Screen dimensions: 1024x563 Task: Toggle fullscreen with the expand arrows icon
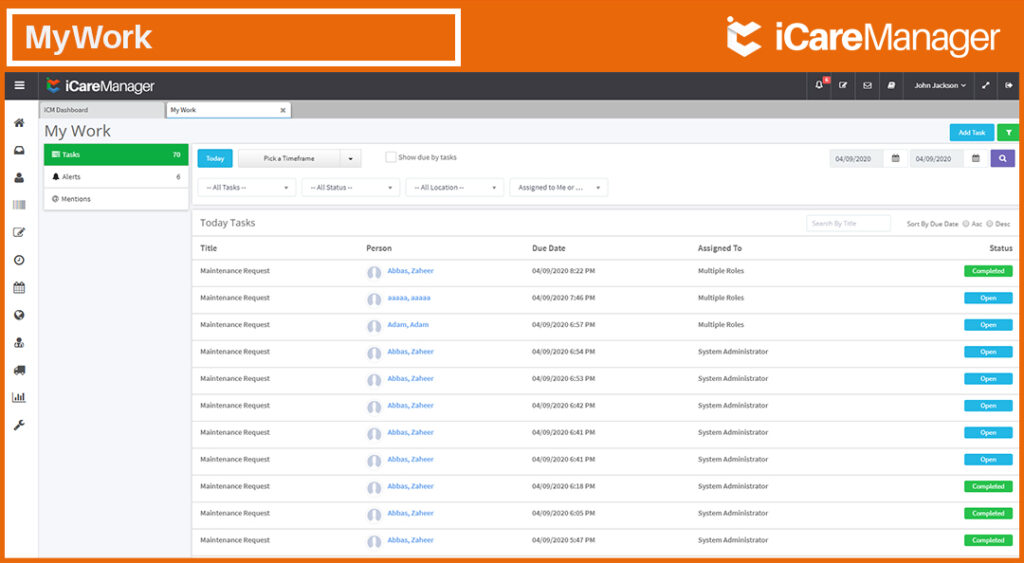click(x=986, y=86)
